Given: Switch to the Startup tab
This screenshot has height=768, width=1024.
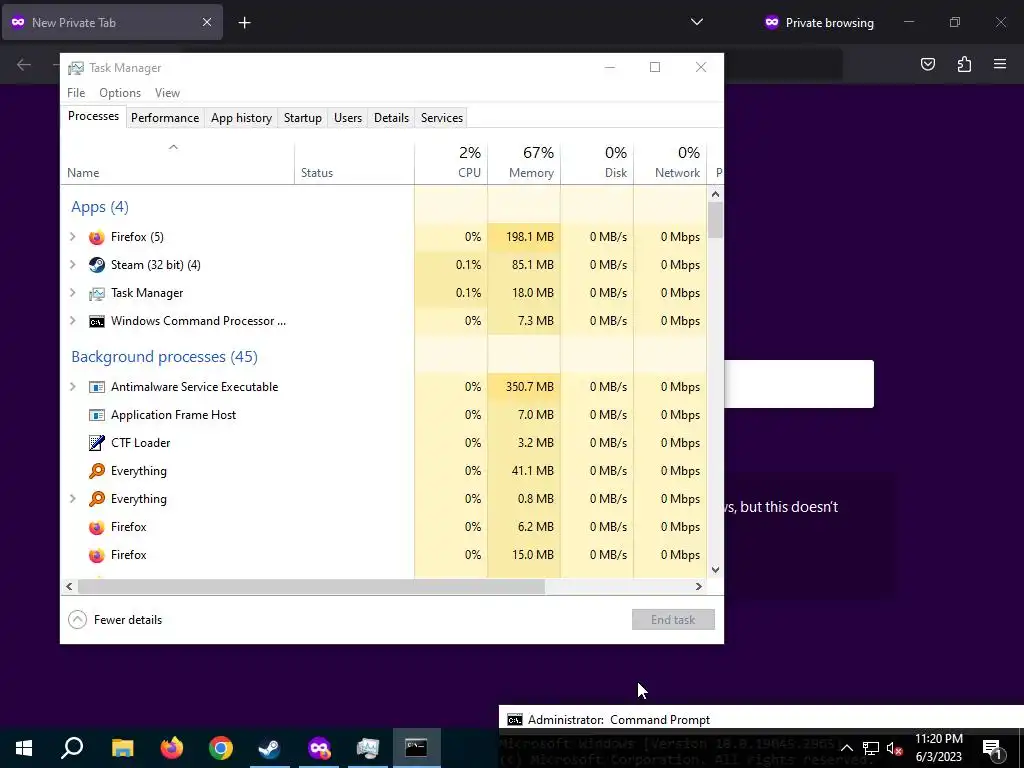Looking at the screenshot, I should click(x=302, y=118).
